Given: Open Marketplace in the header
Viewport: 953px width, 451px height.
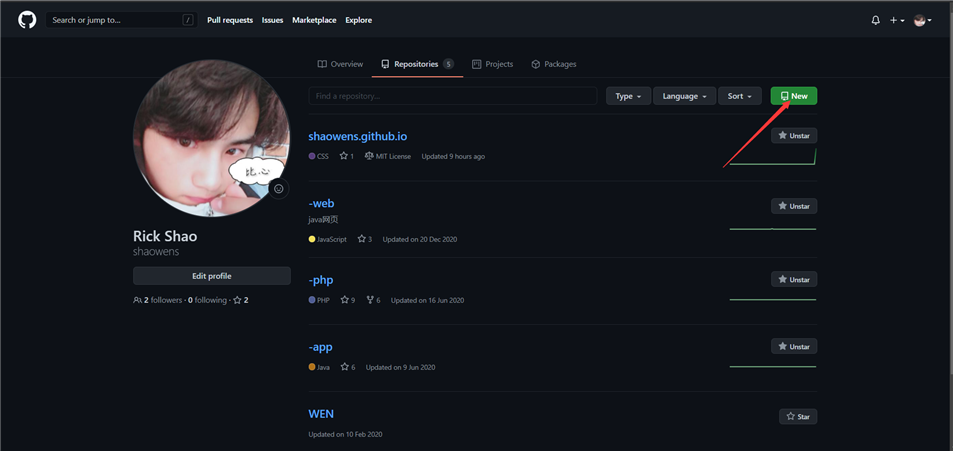Looking at the screenshot, I should (314, 20).
